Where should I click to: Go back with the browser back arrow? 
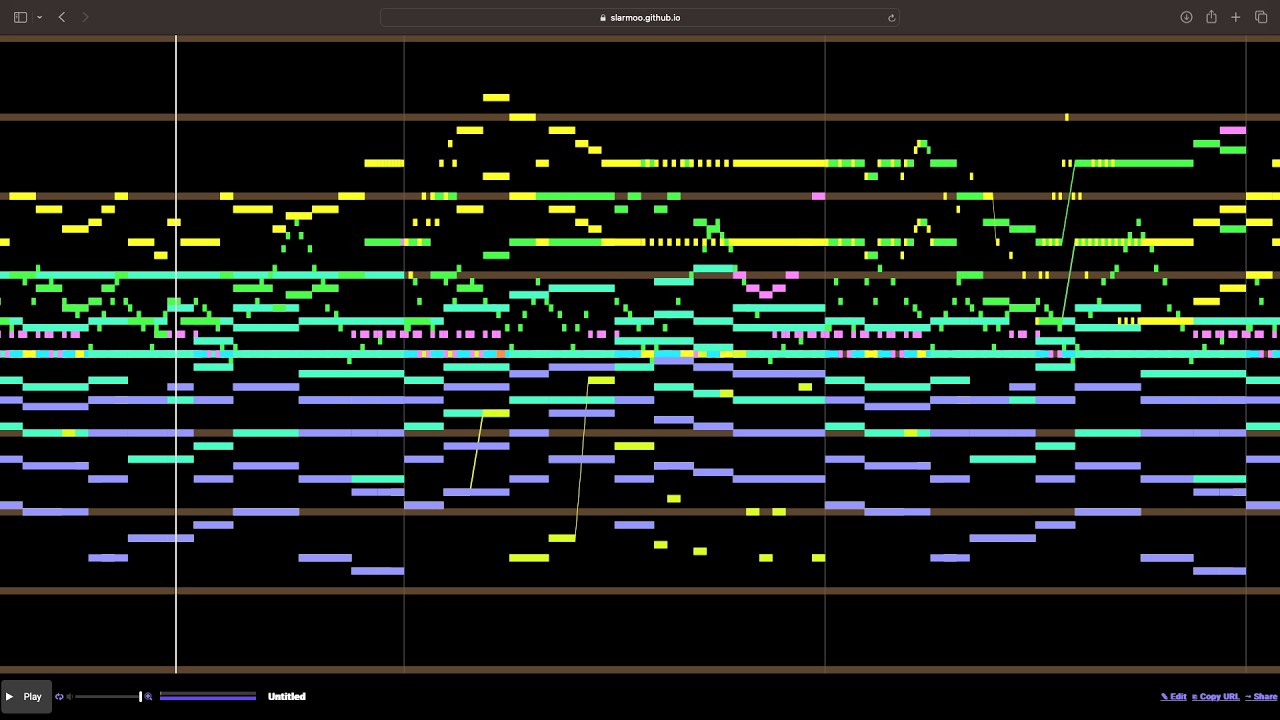62,17
